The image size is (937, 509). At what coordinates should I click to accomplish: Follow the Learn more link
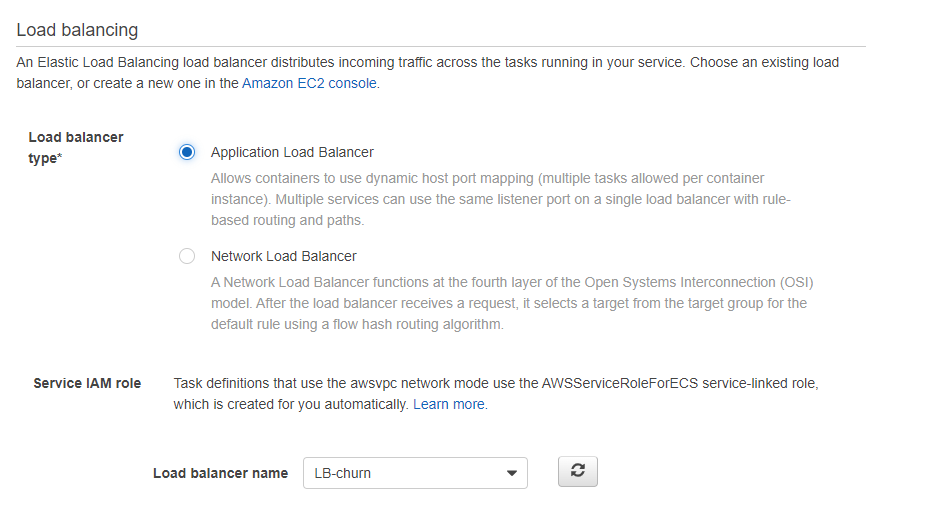pos(450,404)
